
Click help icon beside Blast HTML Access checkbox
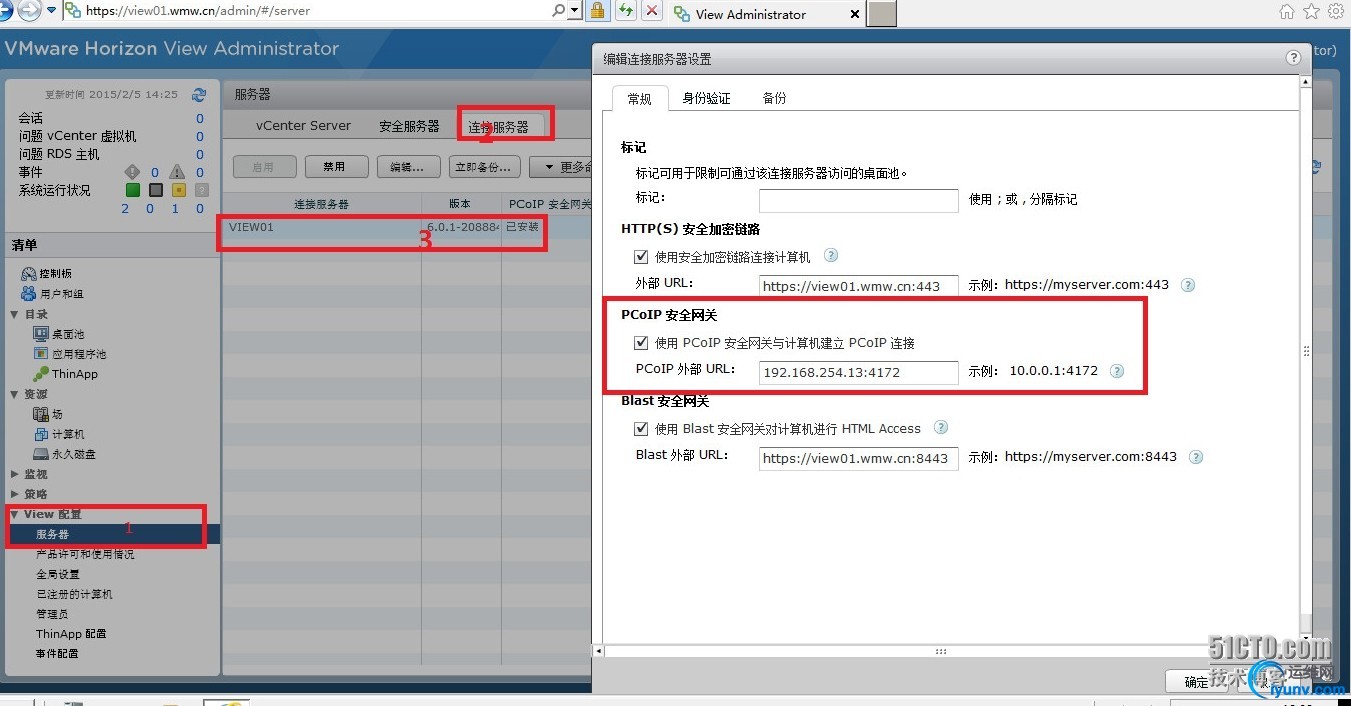click(x=941, y=427)
